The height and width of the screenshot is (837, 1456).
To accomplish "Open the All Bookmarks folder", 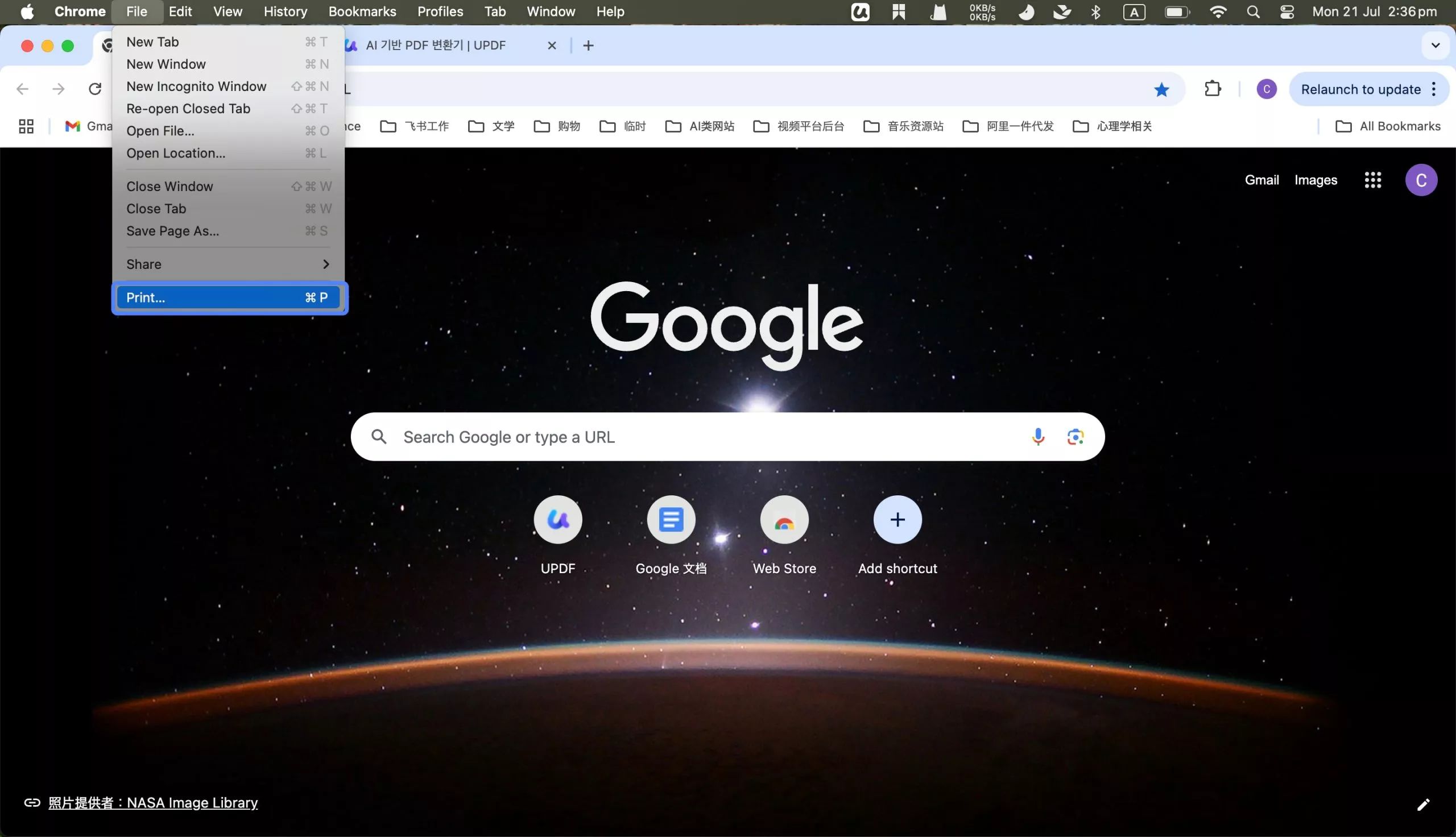I will (1388, 126).
